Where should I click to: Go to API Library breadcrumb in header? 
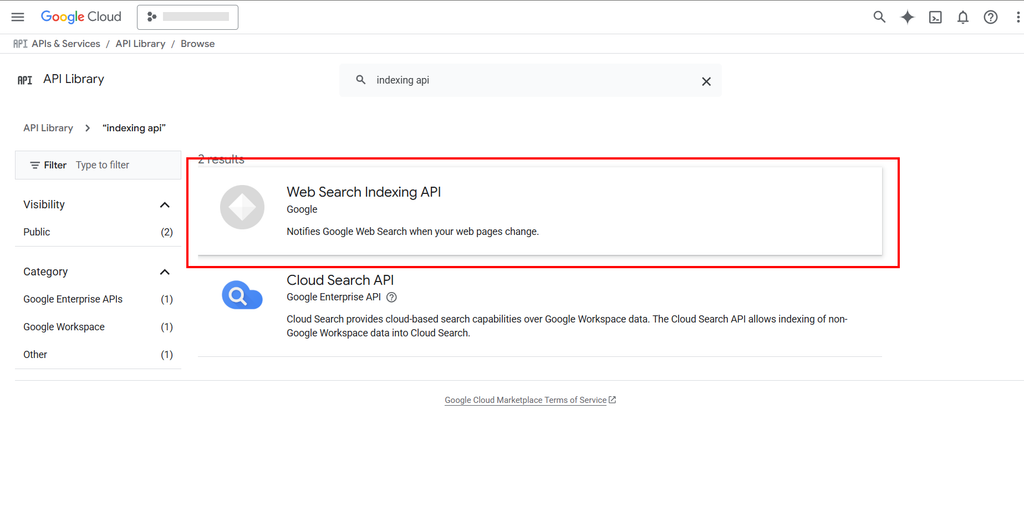click(x=140, y=44)
